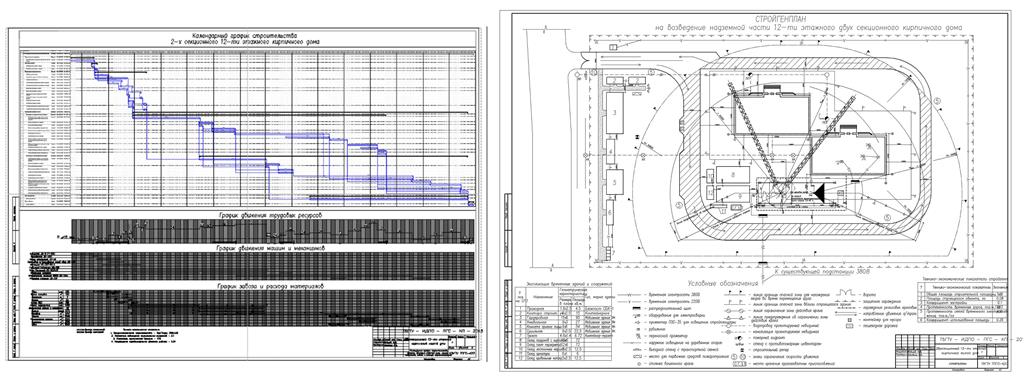The width and height of the screenshot is (1024, 381).
Task: Click the labor resources movement graph strip
Action: pos(269,231)
